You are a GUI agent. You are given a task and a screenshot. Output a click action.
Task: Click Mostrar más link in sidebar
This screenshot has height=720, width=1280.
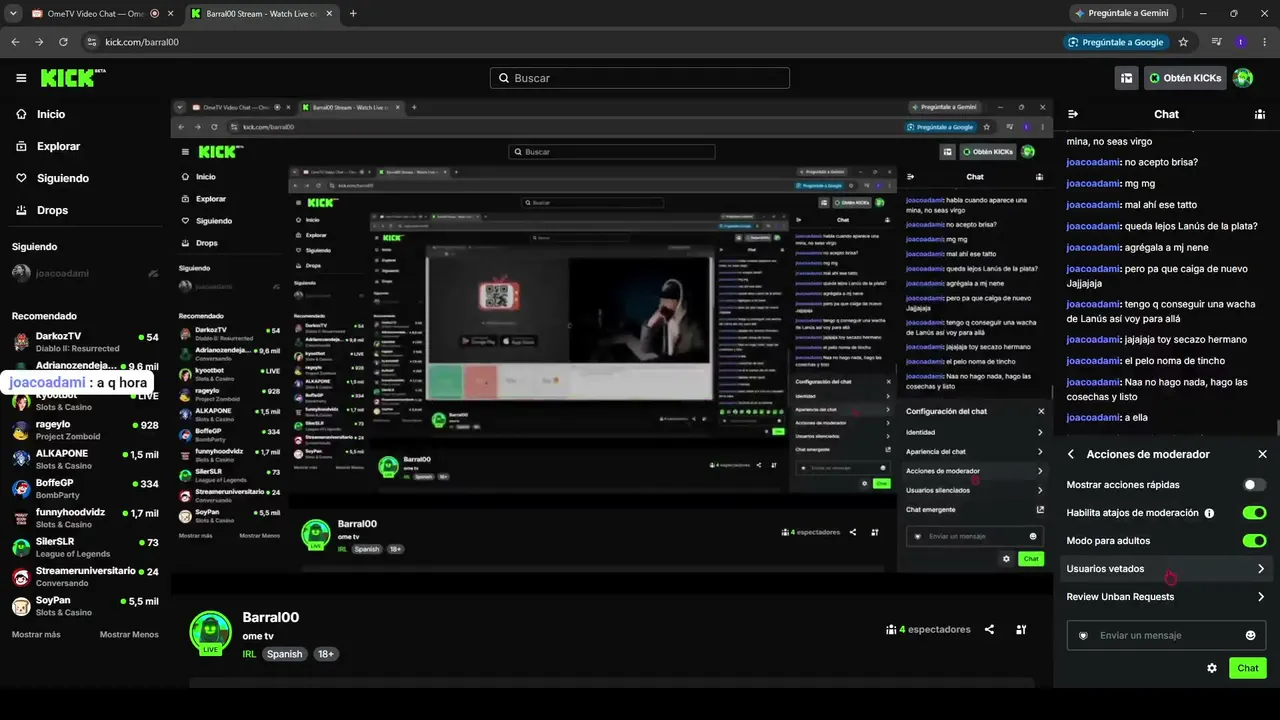(36, 635)
